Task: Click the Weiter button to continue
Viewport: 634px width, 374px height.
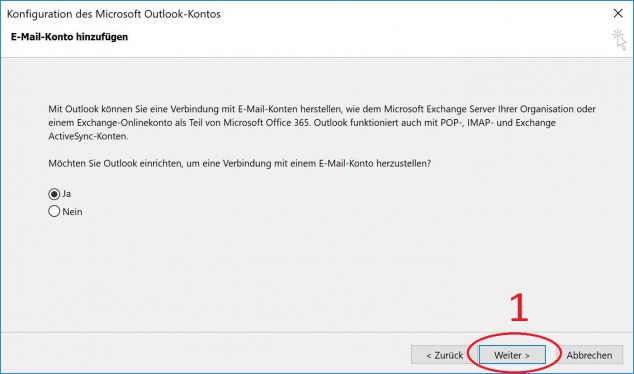Action: [x=512, y=355]
